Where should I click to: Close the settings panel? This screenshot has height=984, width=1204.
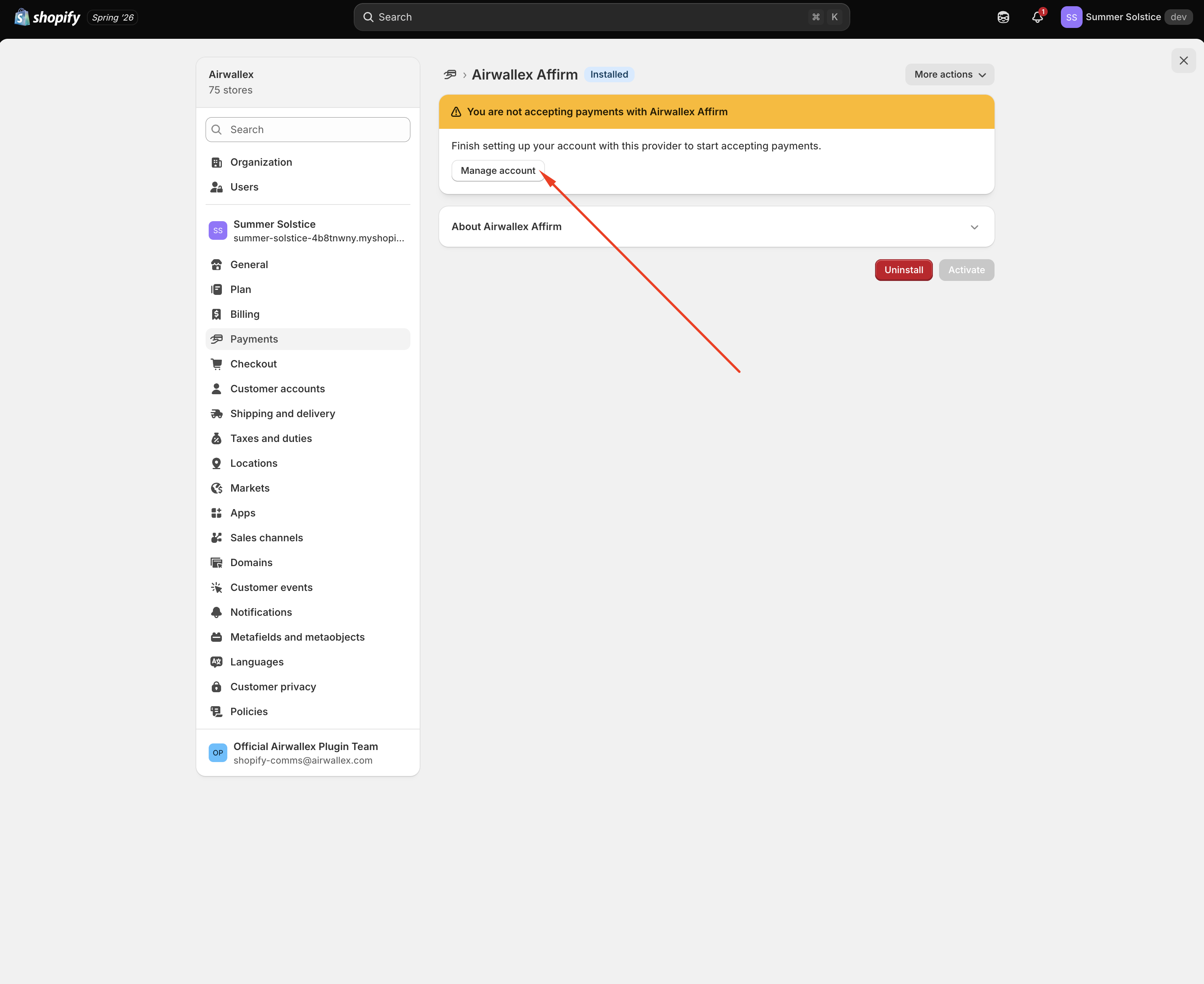[1183, 61]
